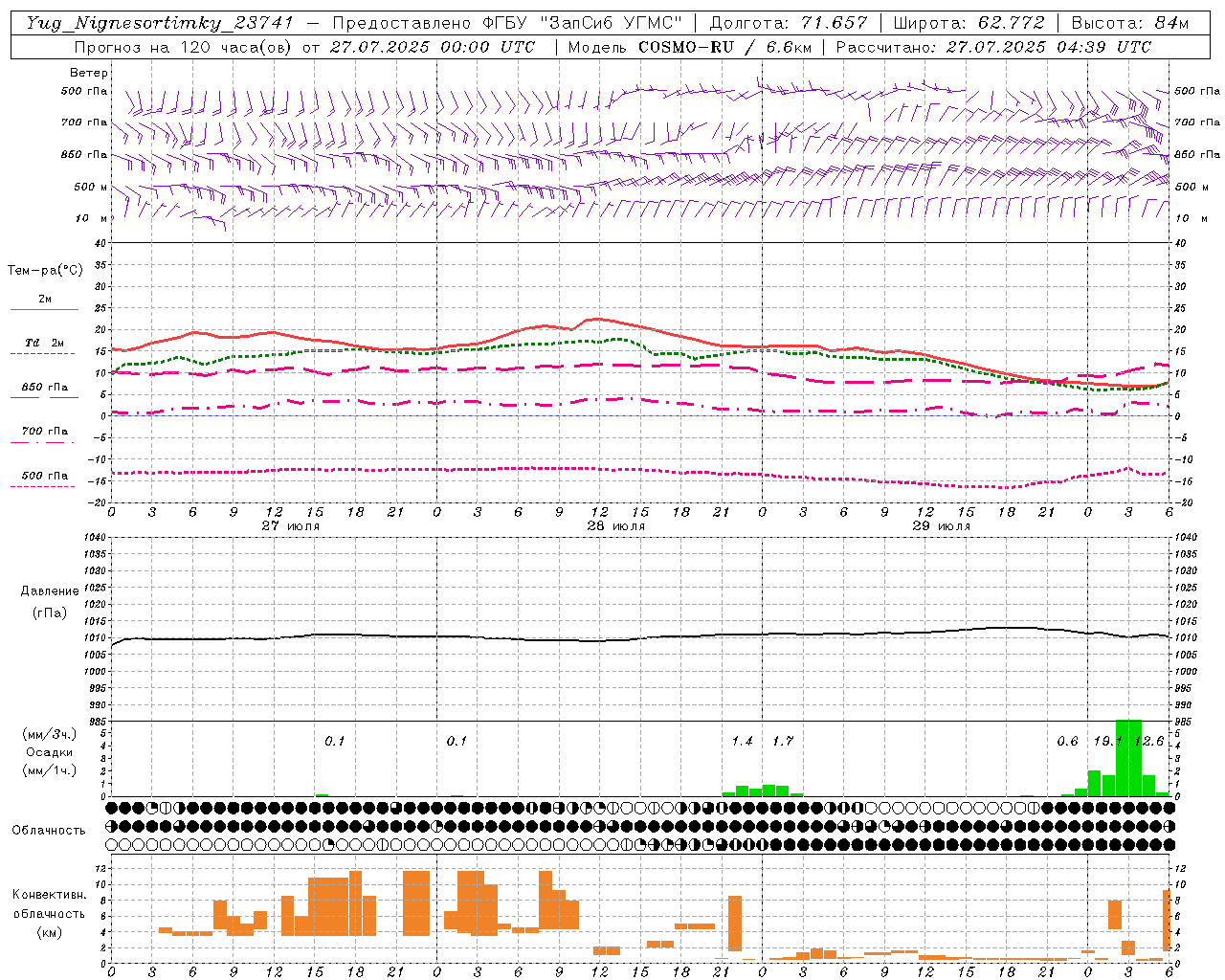Select the 19.1 precipitation total value
This screenshot has height=980, width=1225.
(x=1108, y=742)
